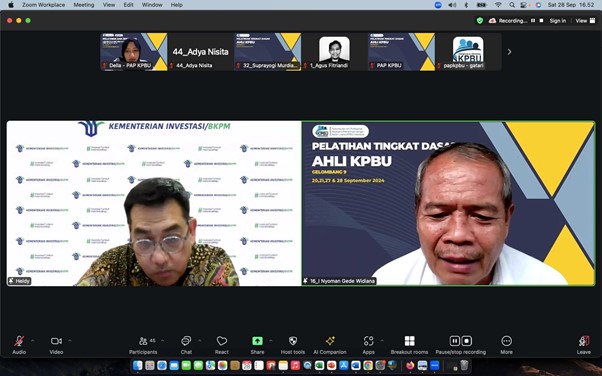Unmute the Audio microphone
Viewport: 602px width, 376px height.
(x=19, y=341)
